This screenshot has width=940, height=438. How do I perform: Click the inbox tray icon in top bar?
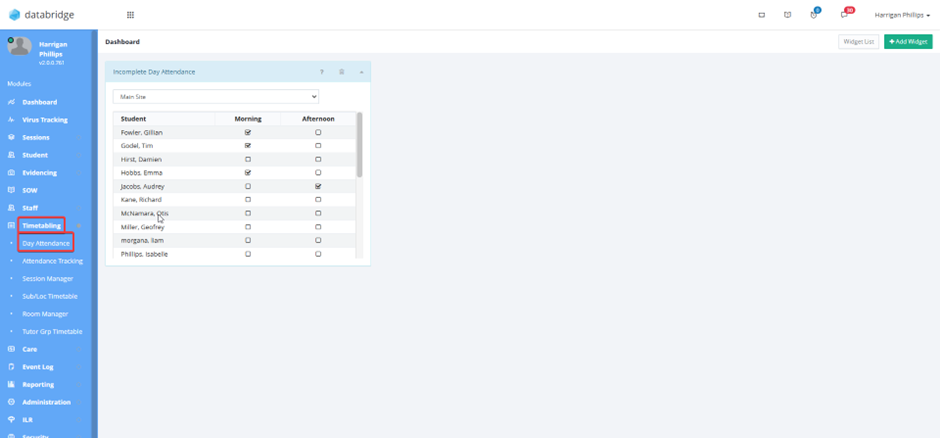[x=761, y=15]
